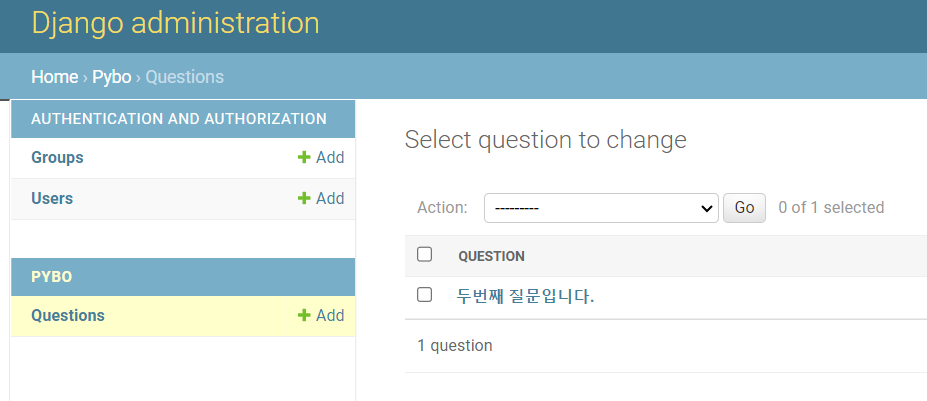
Task: Check the box for 두번째 질문입니다.
Action: point(424,295)
